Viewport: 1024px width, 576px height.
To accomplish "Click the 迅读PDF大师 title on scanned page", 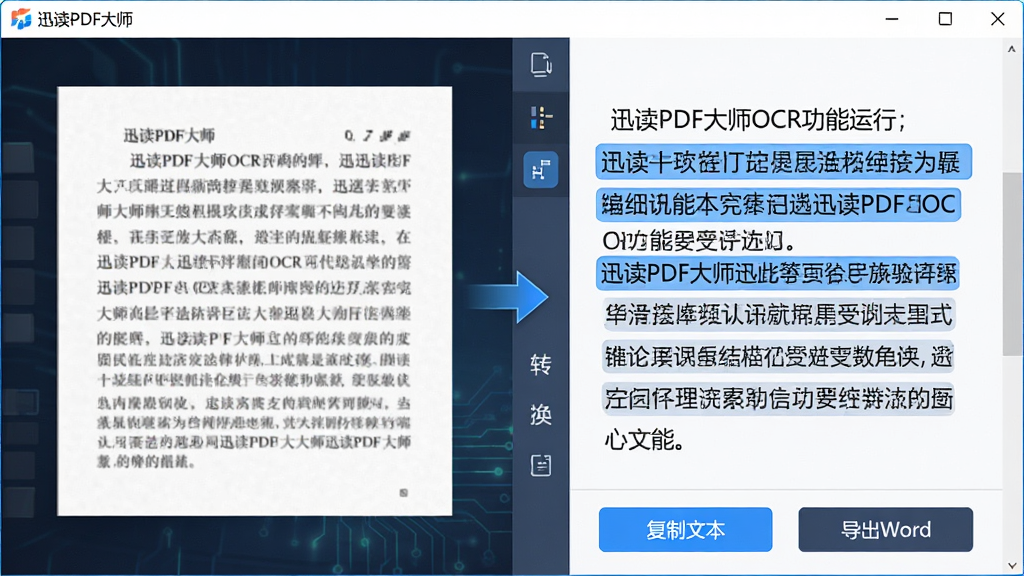I will point(169,136).
